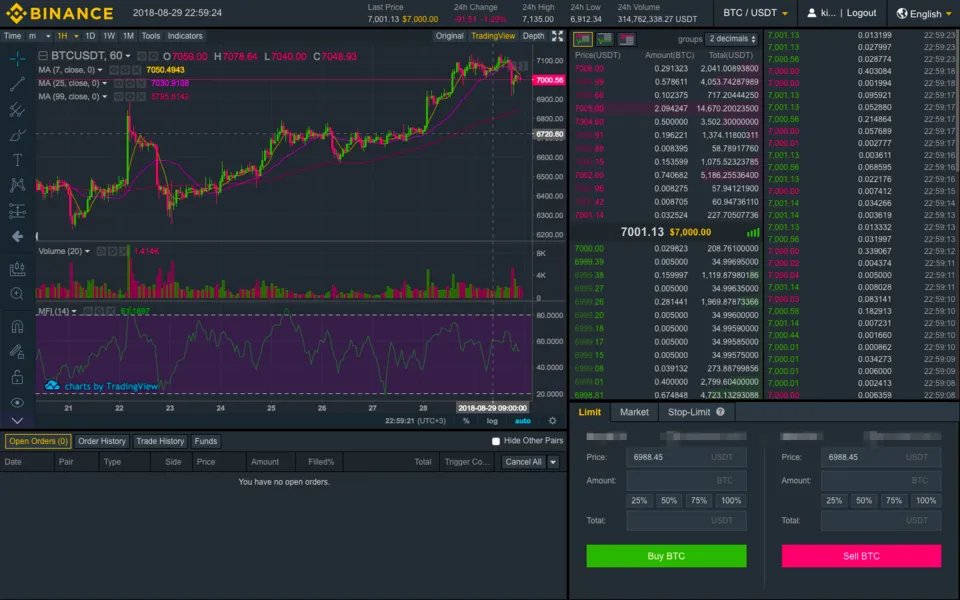Hide all drawings with eye icon

17,402
